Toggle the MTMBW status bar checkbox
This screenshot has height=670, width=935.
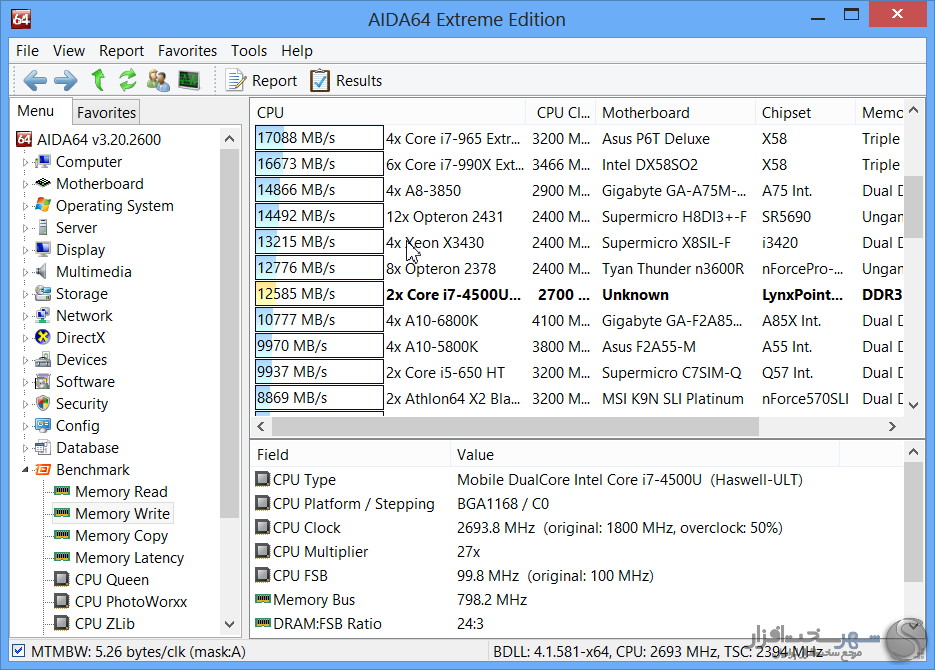pos(18,652)
